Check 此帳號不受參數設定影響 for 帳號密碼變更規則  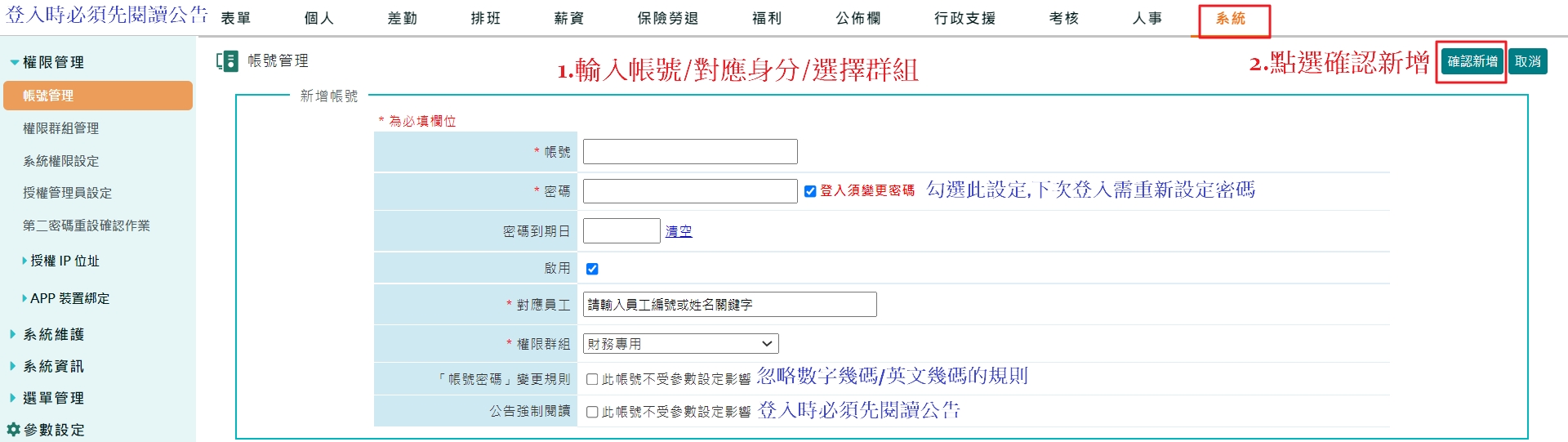(592, 379)
